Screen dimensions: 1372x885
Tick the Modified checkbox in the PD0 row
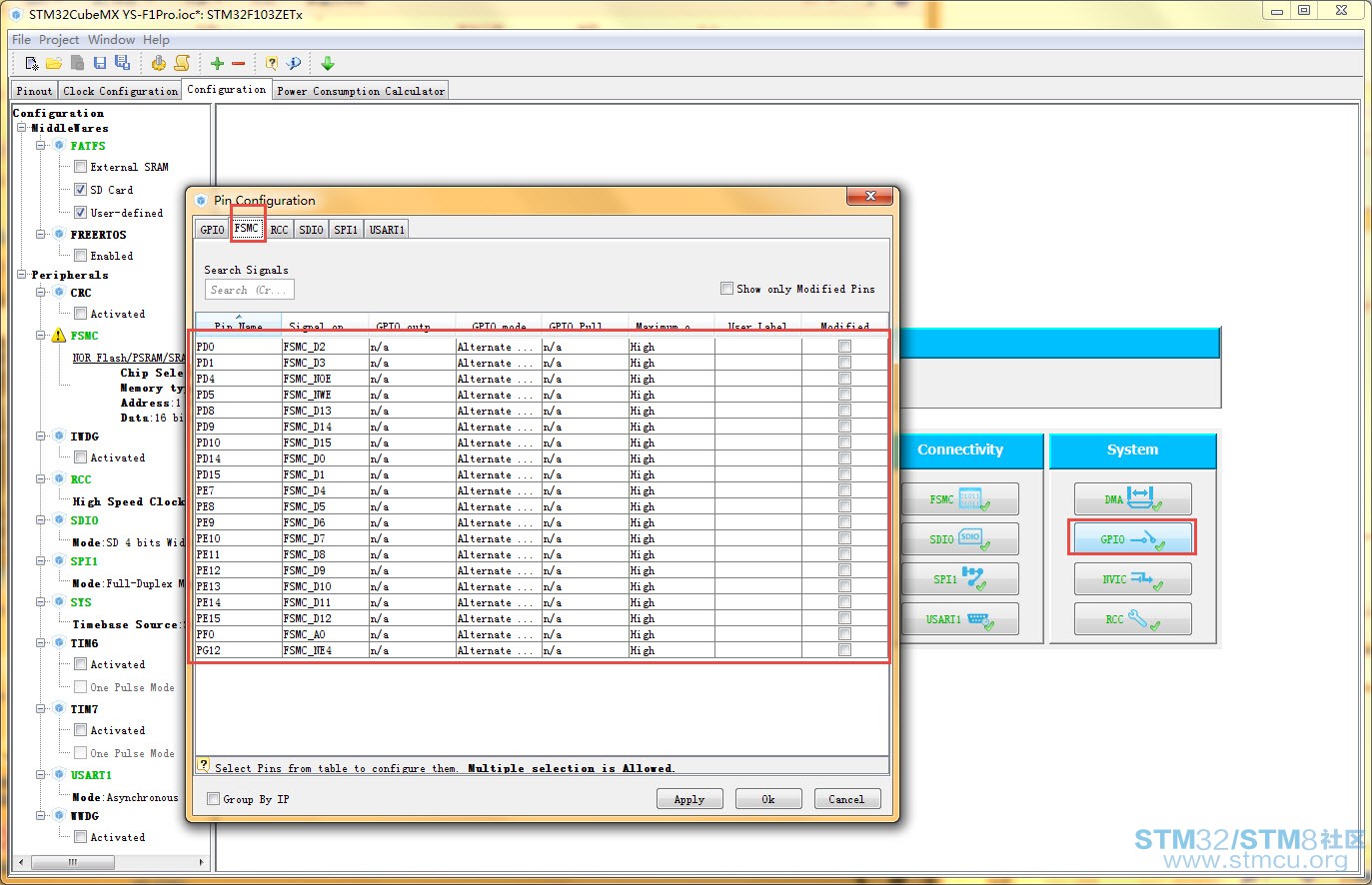click(x=845, y=347)
